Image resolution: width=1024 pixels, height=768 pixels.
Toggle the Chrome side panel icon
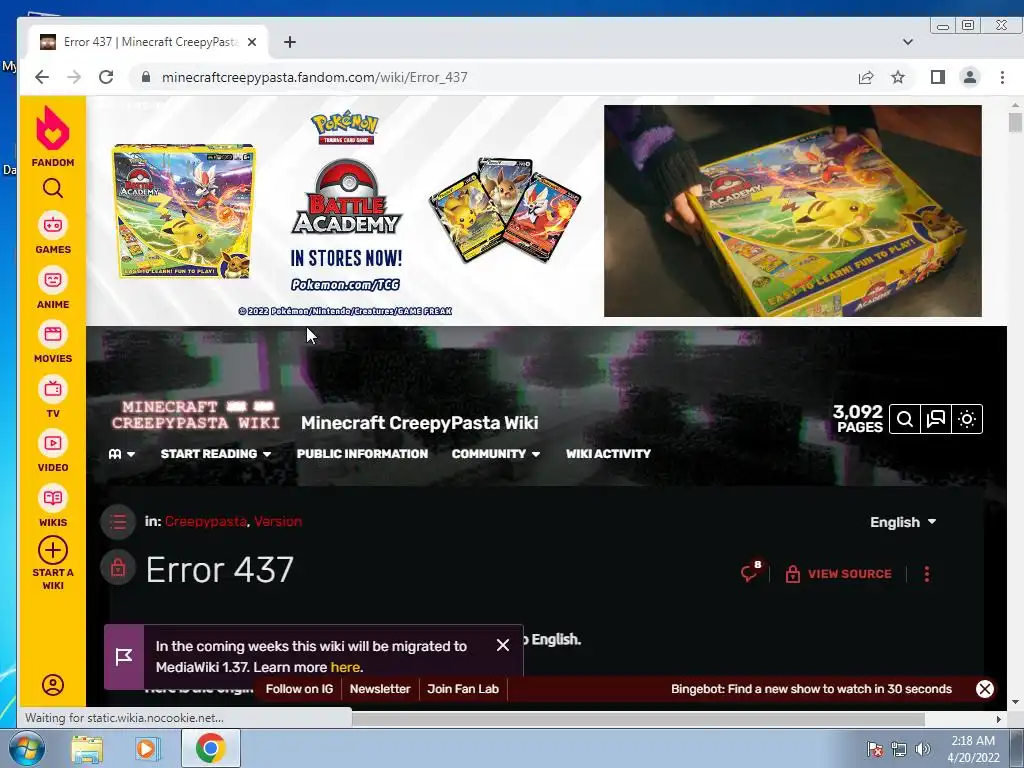coord(938,77)
